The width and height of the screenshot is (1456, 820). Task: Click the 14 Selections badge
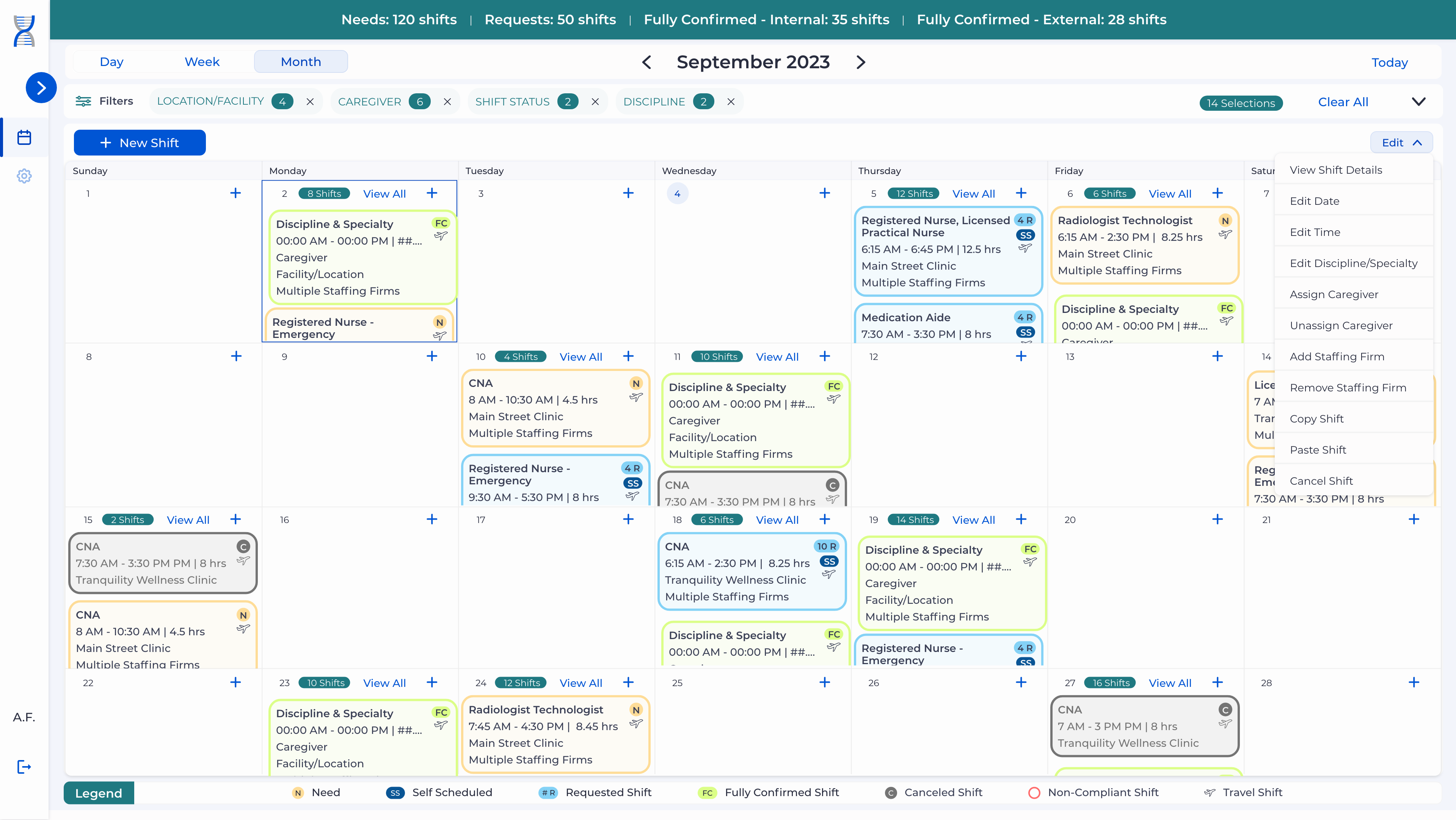click(1241, 103)
